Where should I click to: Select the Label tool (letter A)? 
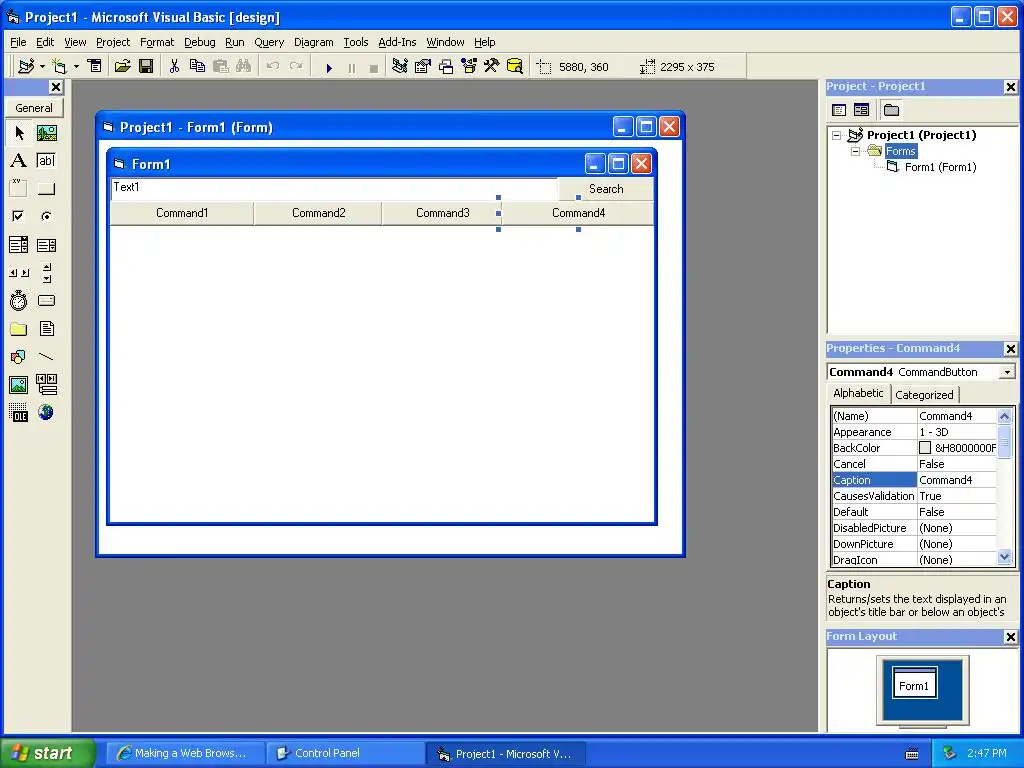click(19, 161)
